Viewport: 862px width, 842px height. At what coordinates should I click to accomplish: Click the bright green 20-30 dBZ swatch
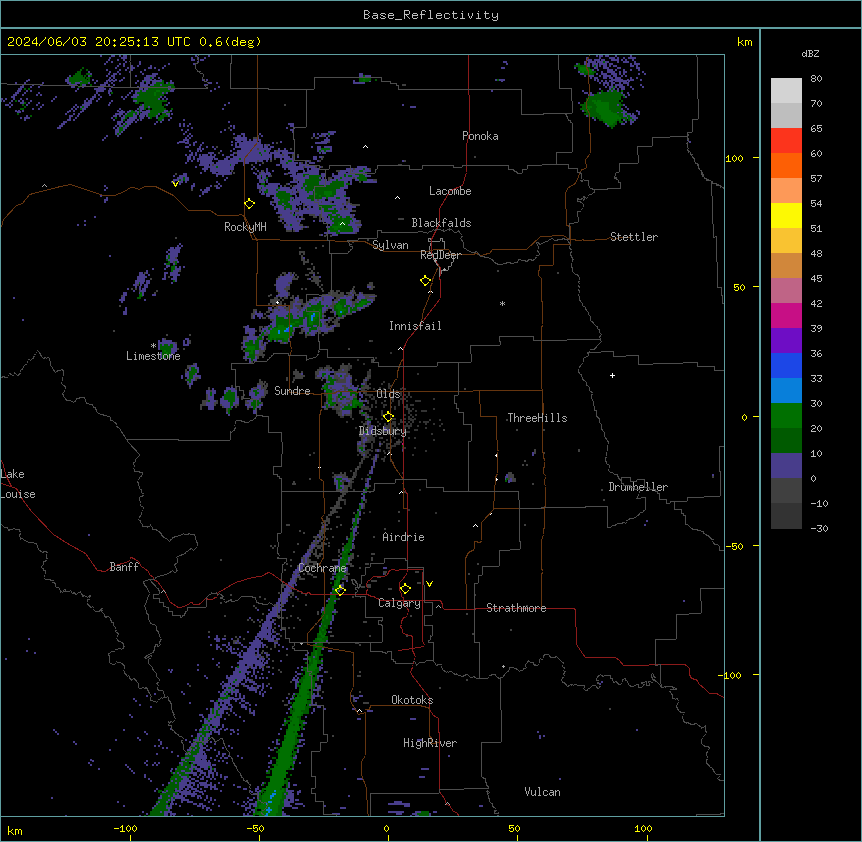(x=786, y=416)
